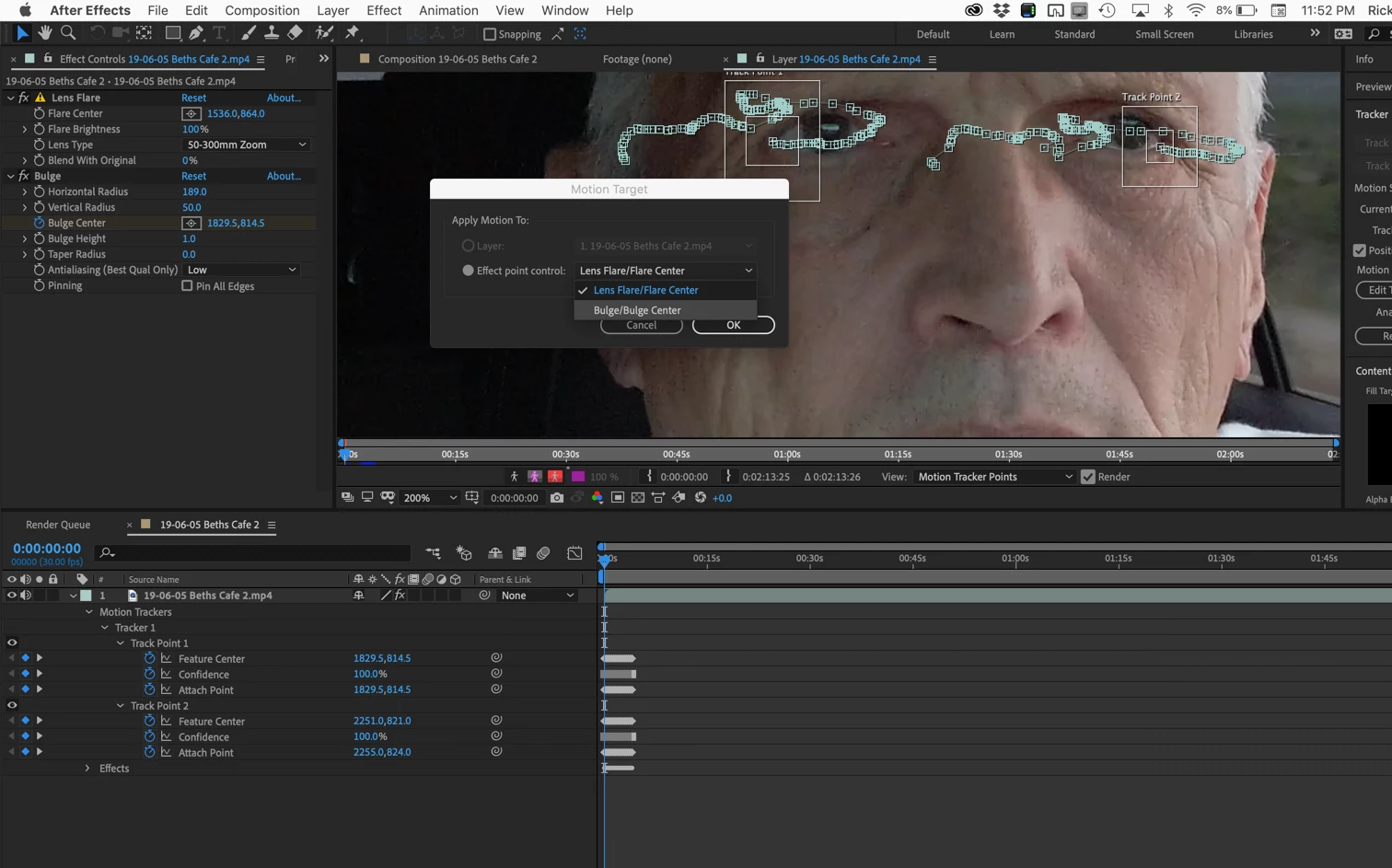This screenshot has height=868, width=1392.
Task: Toggle Feature Center stopwatch under Track Point 1
Action: click(149, 659)
